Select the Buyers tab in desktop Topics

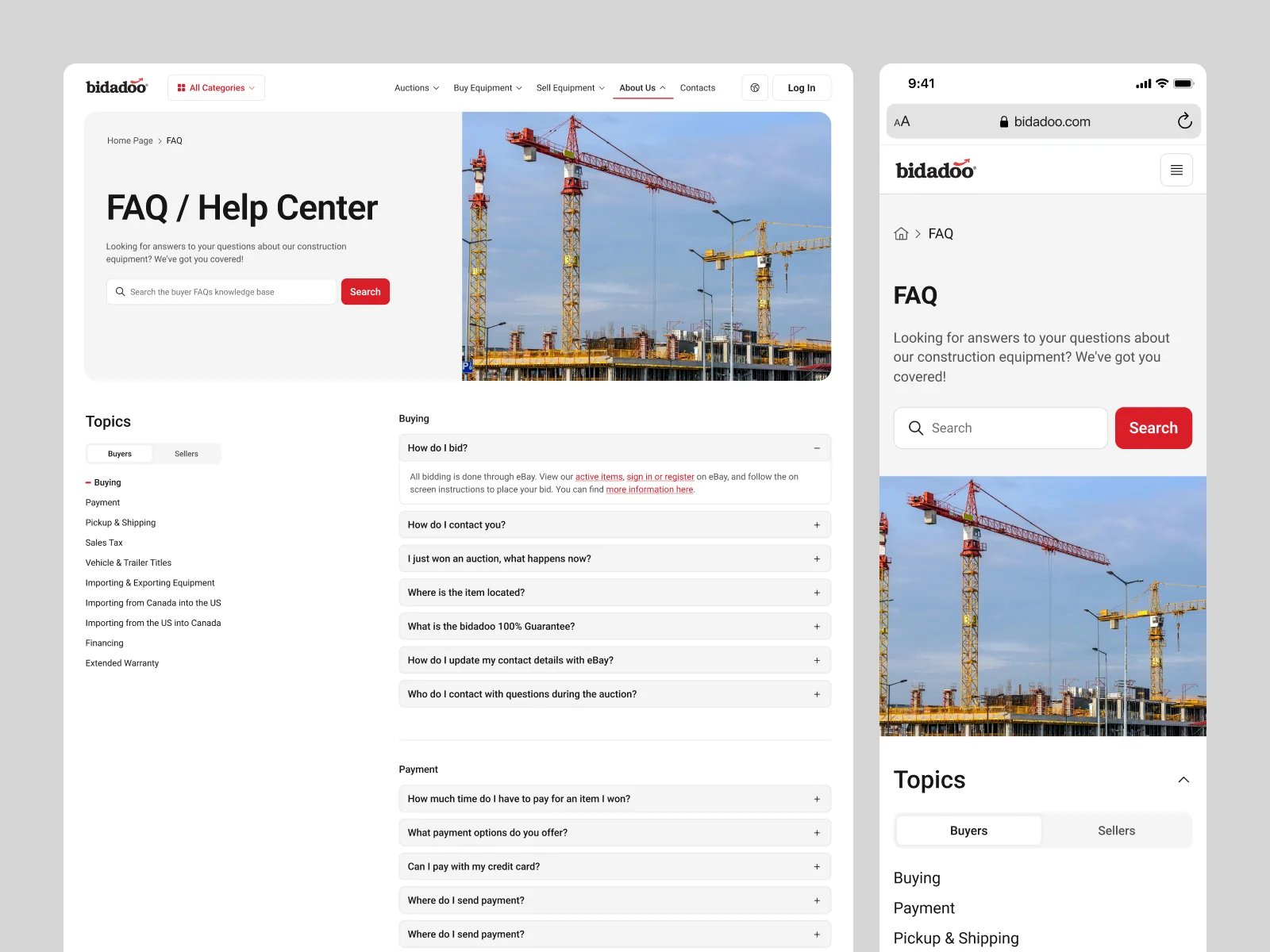120,454
